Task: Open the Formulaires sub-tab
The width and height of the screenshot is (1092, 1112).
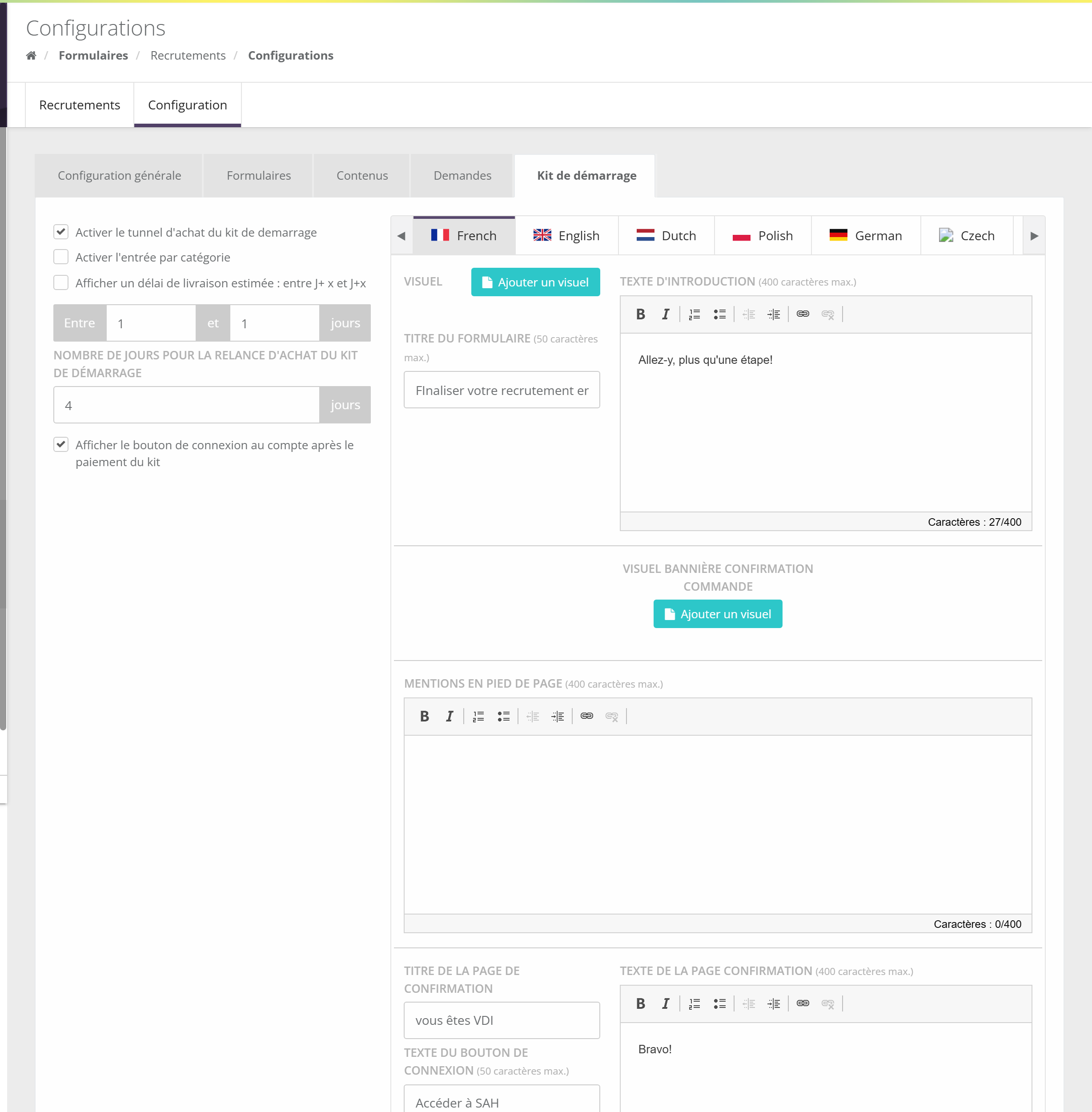Action: pos(259,176)
